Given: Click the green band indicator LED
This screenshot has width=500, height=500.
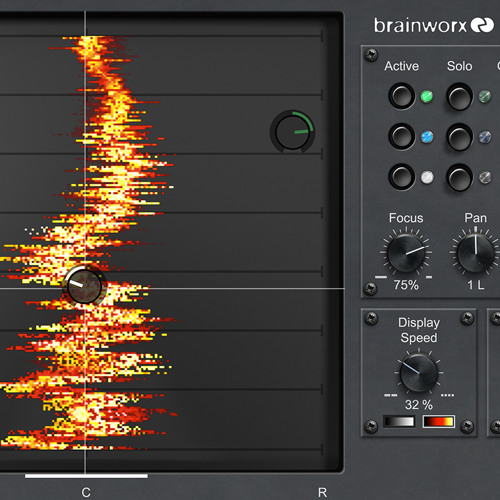Looking at the screenshot, I should [x=427, y=96].
